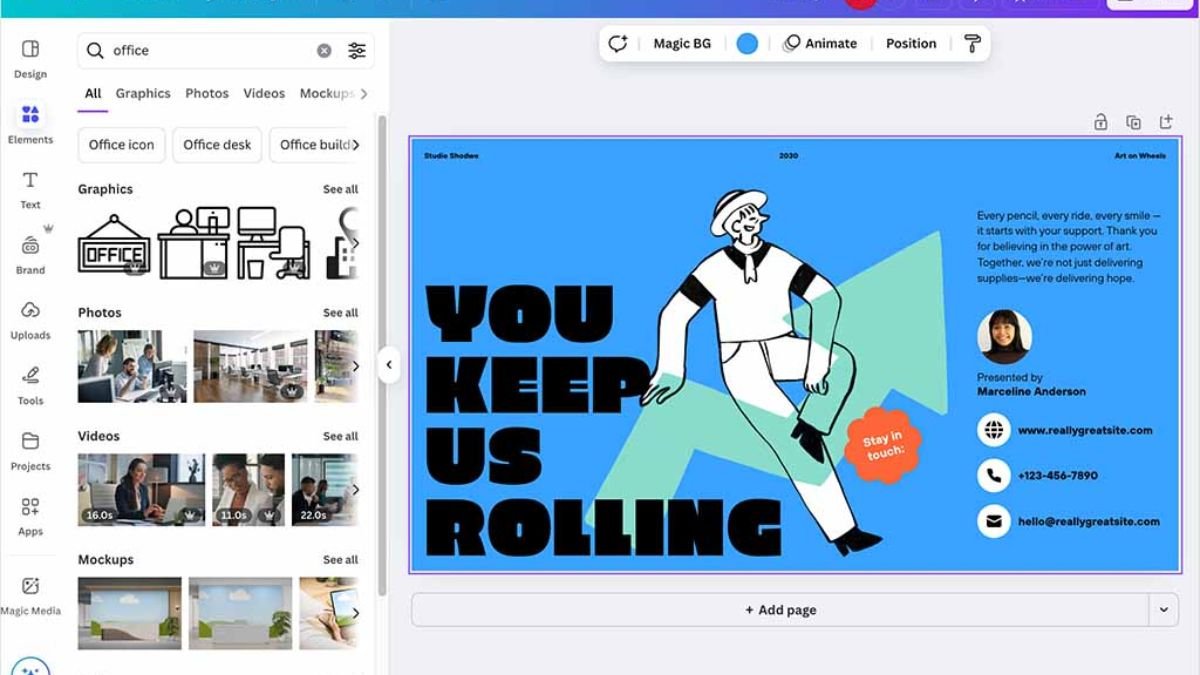The width and height of the screenshot is (1200, 675).
Task: Open the blue background color swatch
Action: pyautogui.click(x=747, y=44)
